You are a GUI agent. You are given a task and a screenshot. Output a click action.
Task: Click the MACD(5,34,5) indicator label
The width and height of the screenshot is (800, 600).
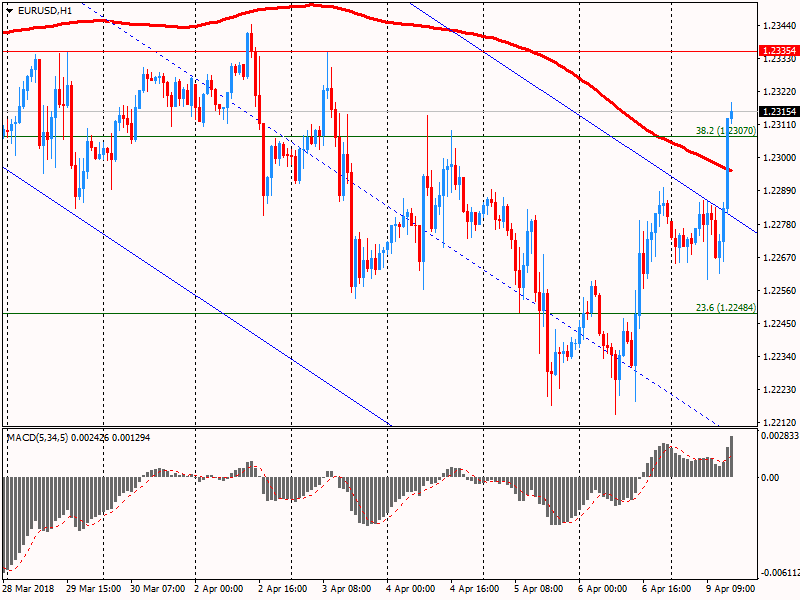pos(79,438)
